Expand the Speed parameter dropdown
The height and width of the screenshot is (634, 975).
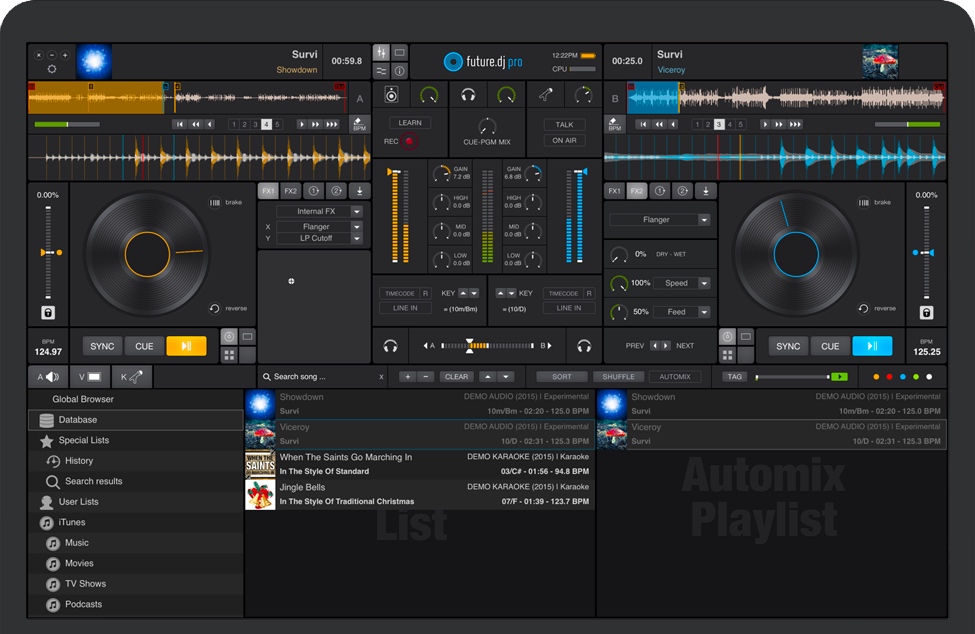(x=704, y=283)
